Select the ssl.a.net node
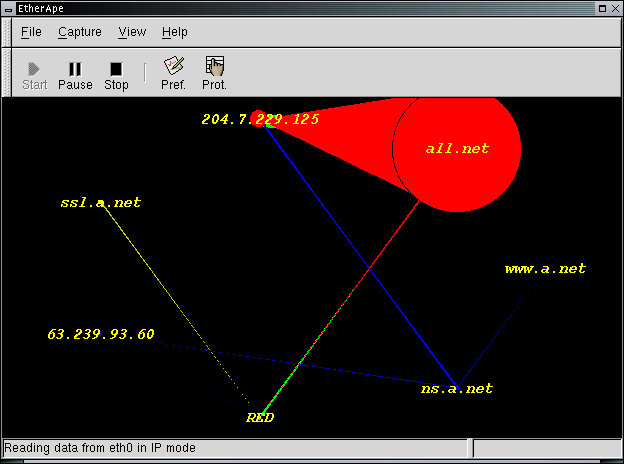 pyautogui.click(x=100, y=203)
